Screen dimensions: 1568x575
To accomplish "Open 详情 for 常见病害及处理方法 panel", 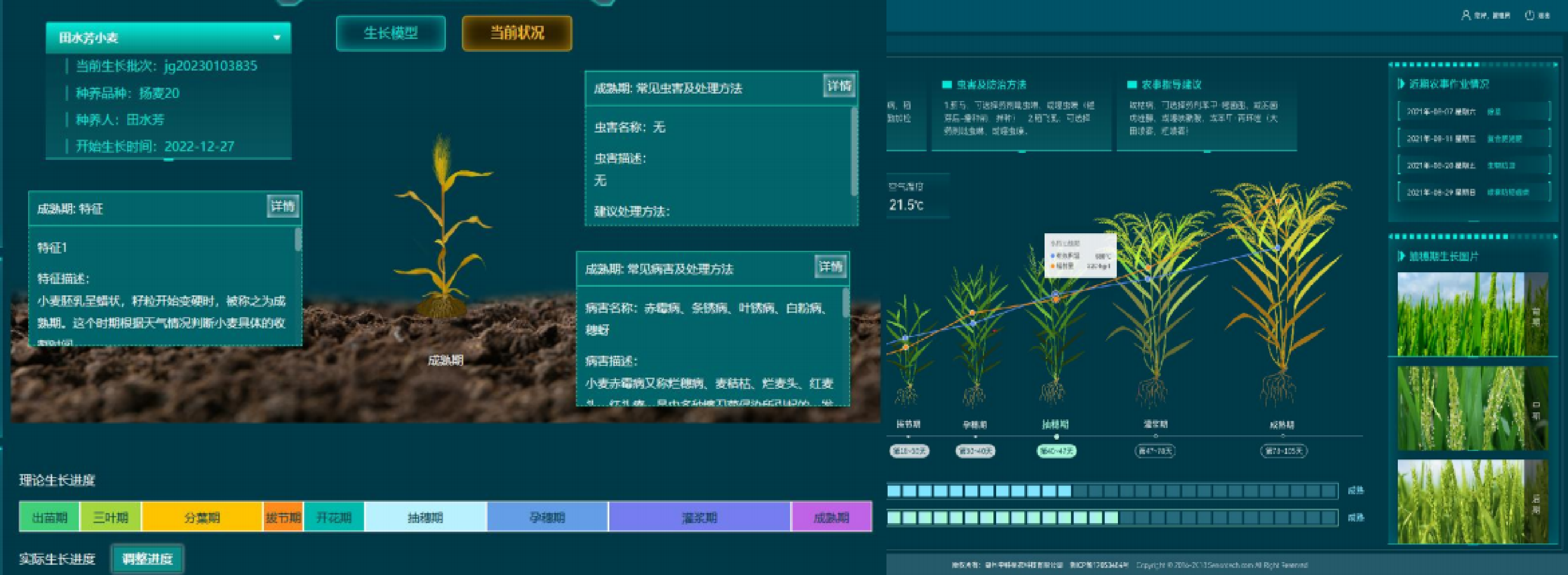I will pyautogui.click(x=830, y=266).
